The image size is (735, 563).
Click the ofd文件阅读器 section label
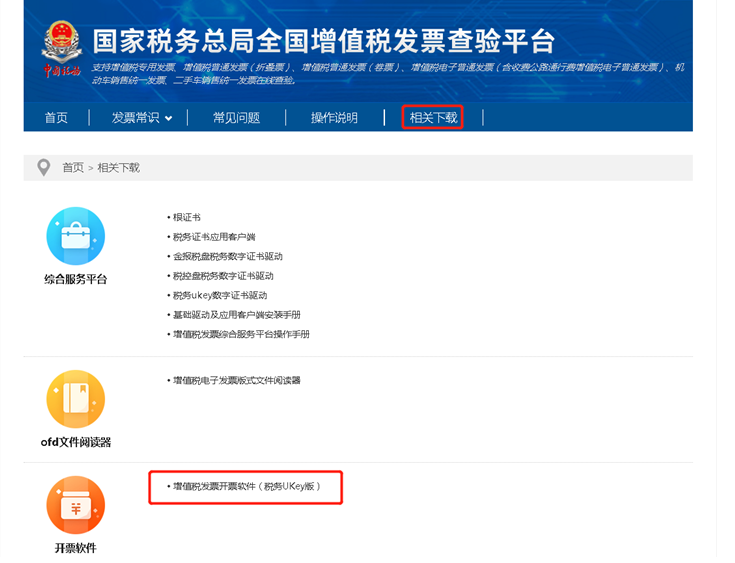[x=75, y=442]
